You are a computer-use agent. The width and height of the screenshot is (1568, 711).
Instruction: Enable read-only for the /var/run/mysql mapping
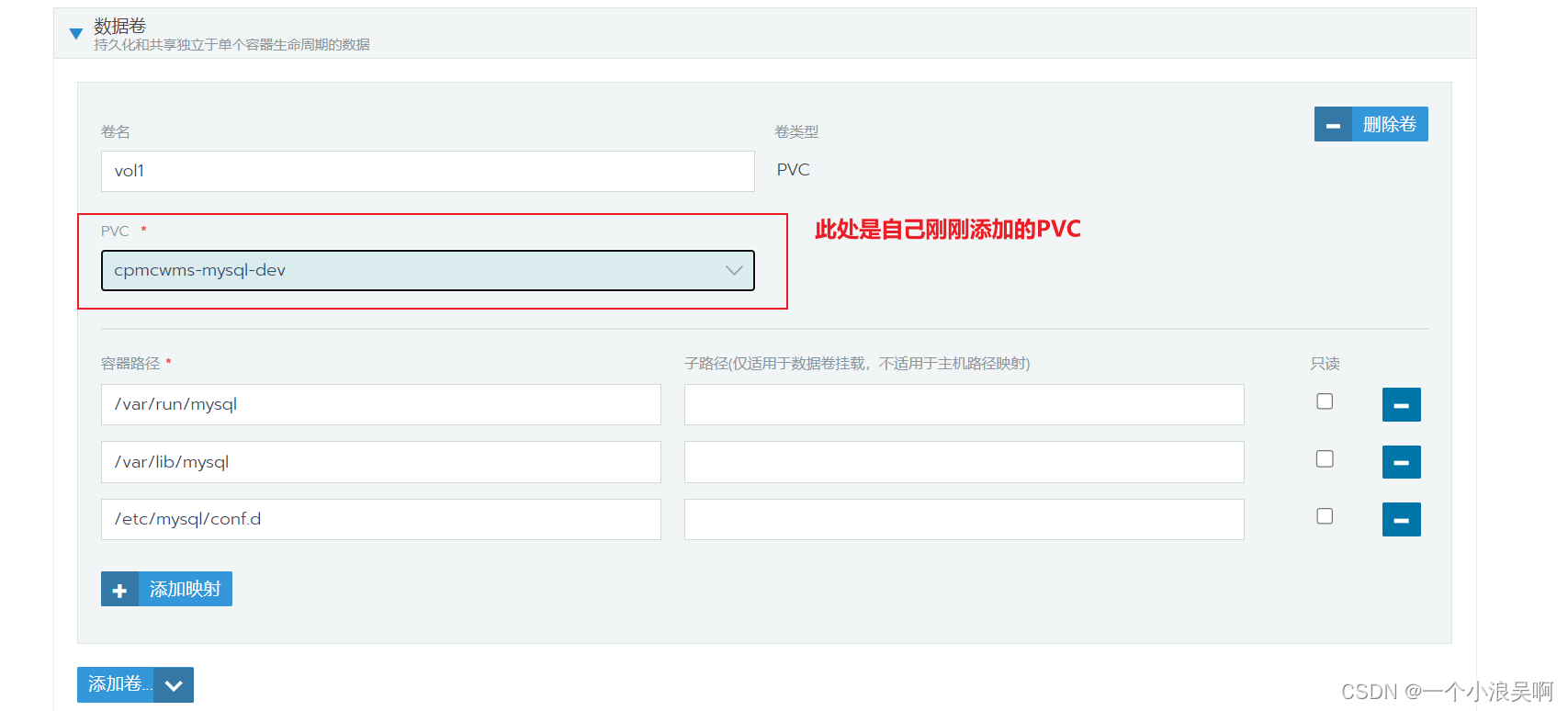1325,401
